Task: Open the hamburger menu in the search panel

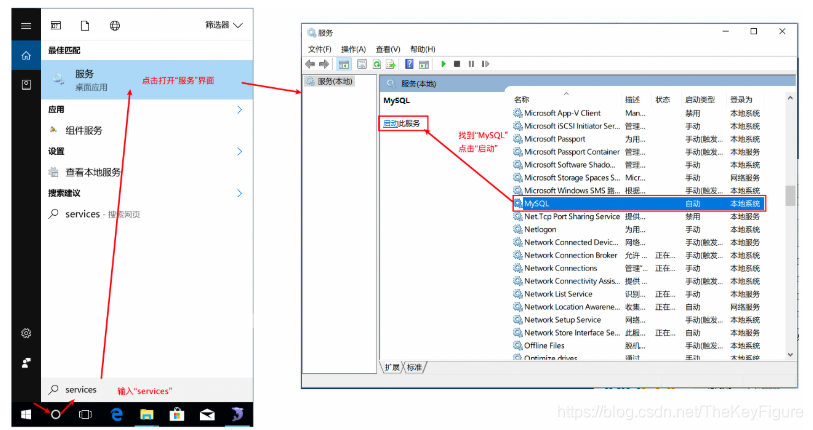Action: 26,25
